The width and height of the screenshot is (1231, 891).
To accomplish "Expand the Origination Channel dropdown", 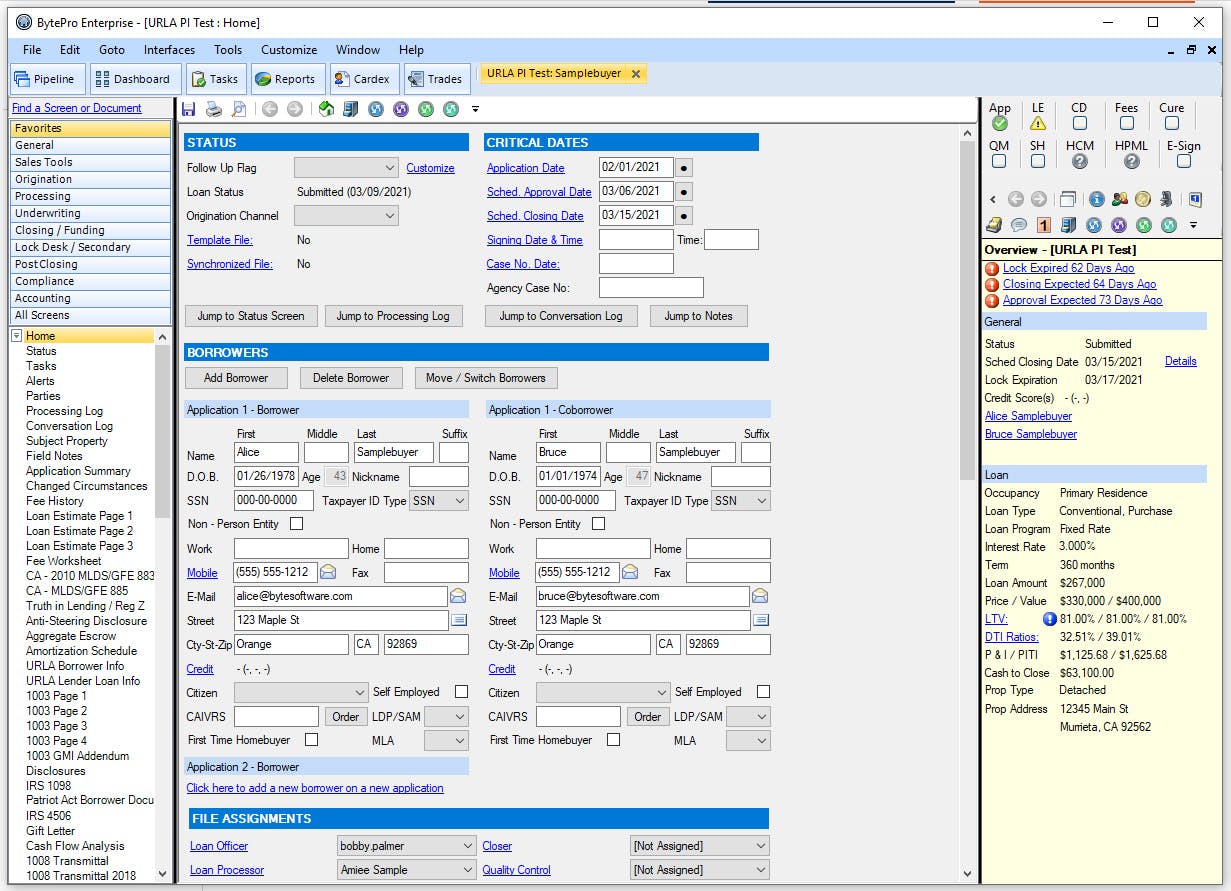I will click(346, 216).
